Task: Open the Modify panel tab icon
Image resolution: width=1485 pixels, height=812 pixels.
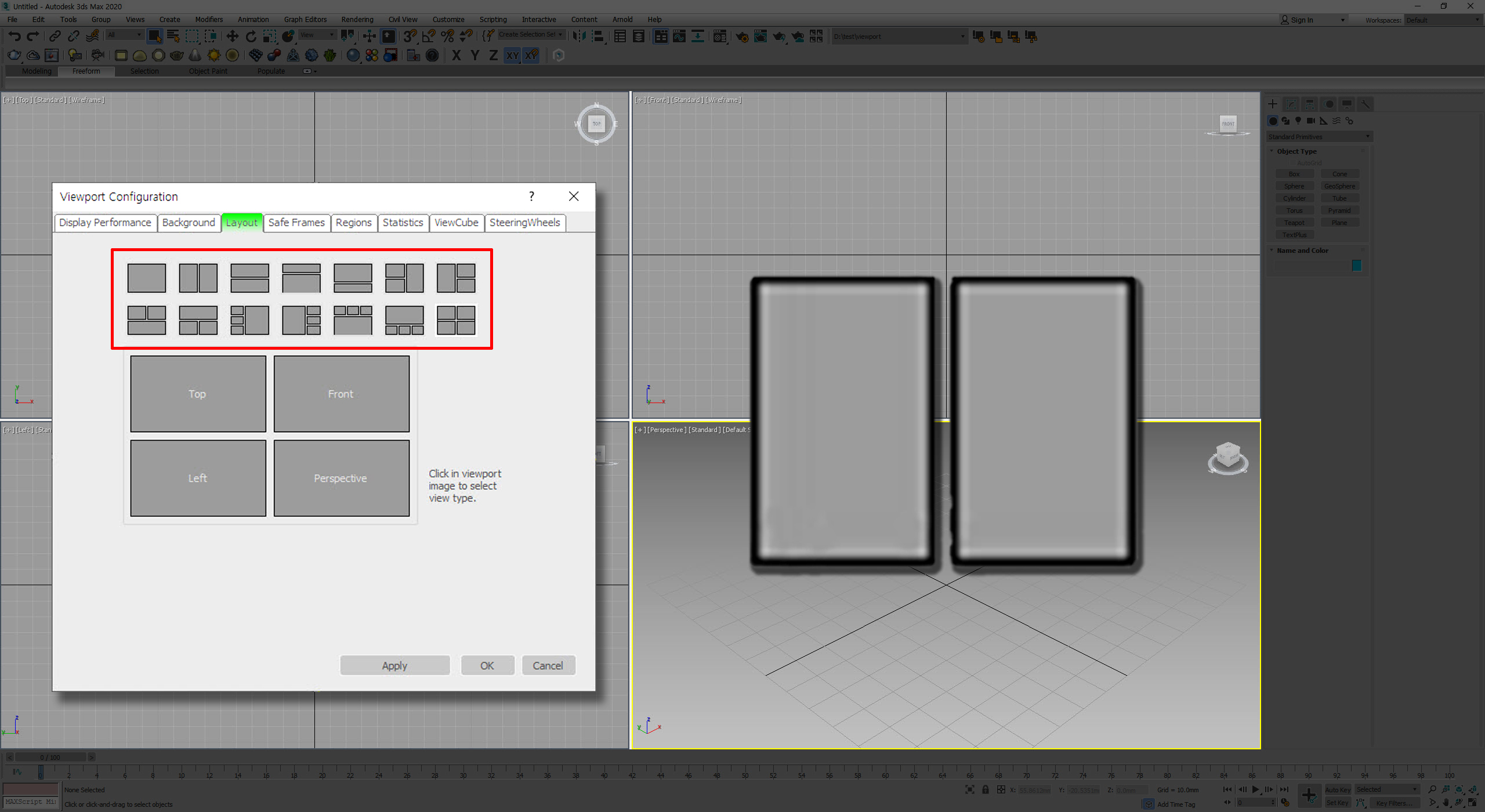Action: pyautogui.click(x=1291, y=104)
